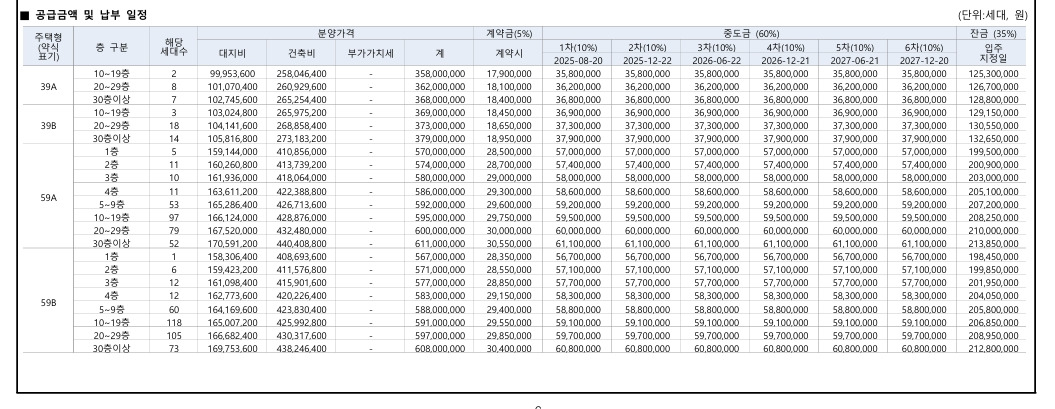Select the deposit value '29,850,000'
The width and height of the screenshot is (1055, 409).
509,335
